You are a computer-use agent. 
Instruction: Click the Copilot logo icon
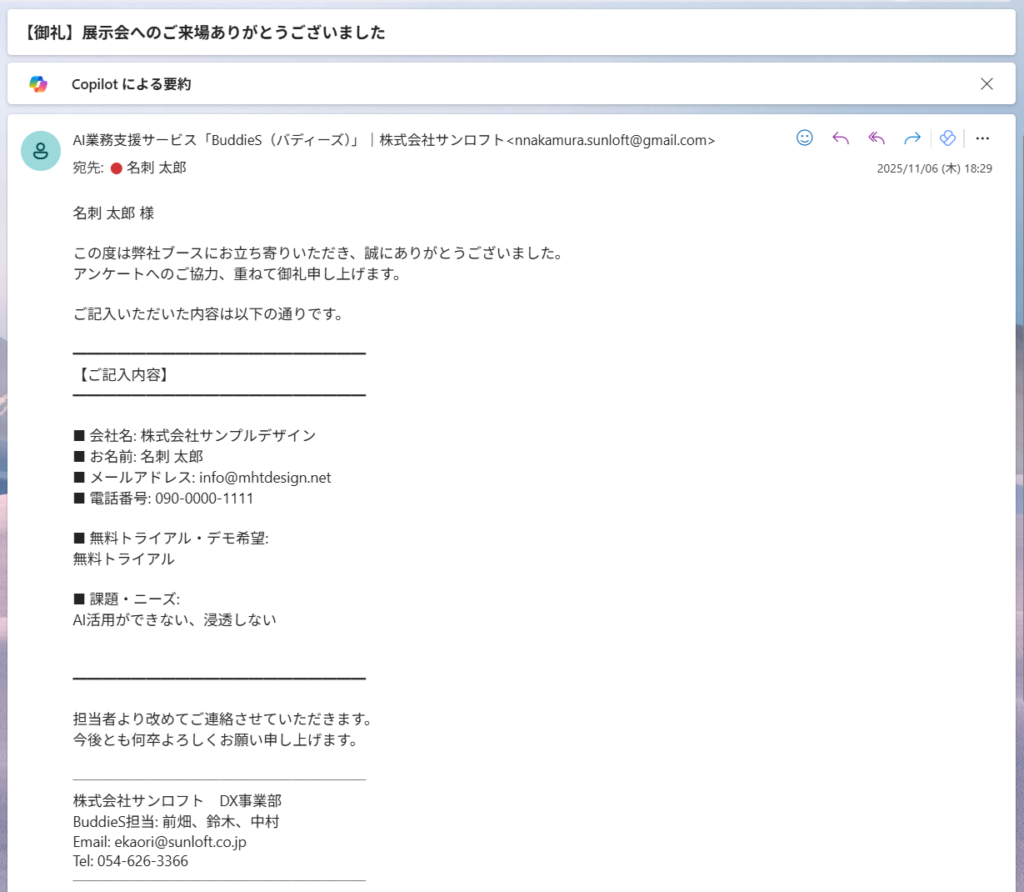click(x=38, y=84)
